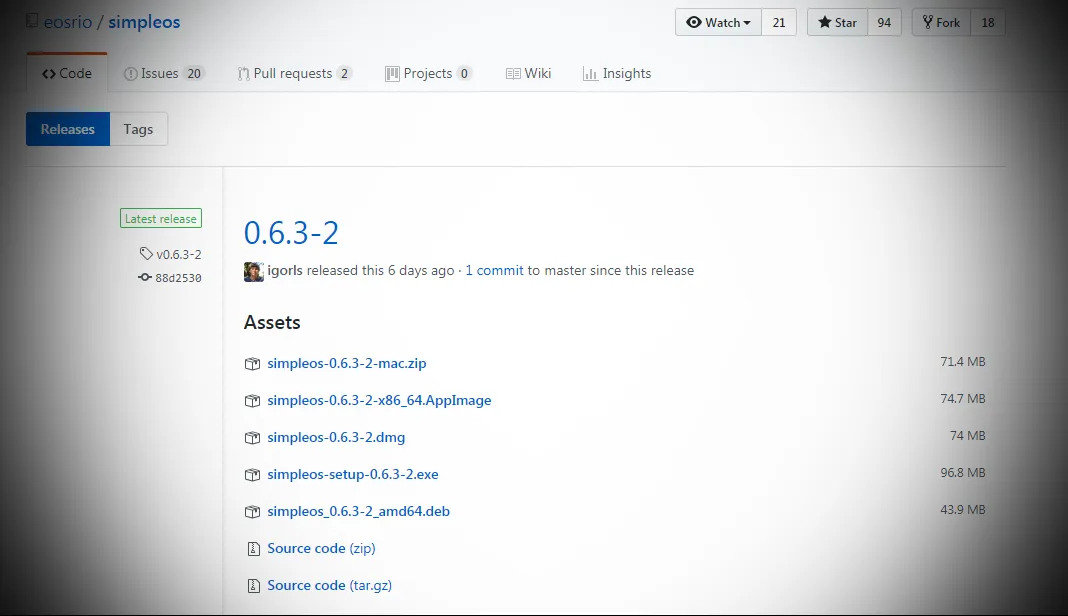Click the repository book icon beside eosrio
This screenshot has height=616, width=1068.
point(32,21)
